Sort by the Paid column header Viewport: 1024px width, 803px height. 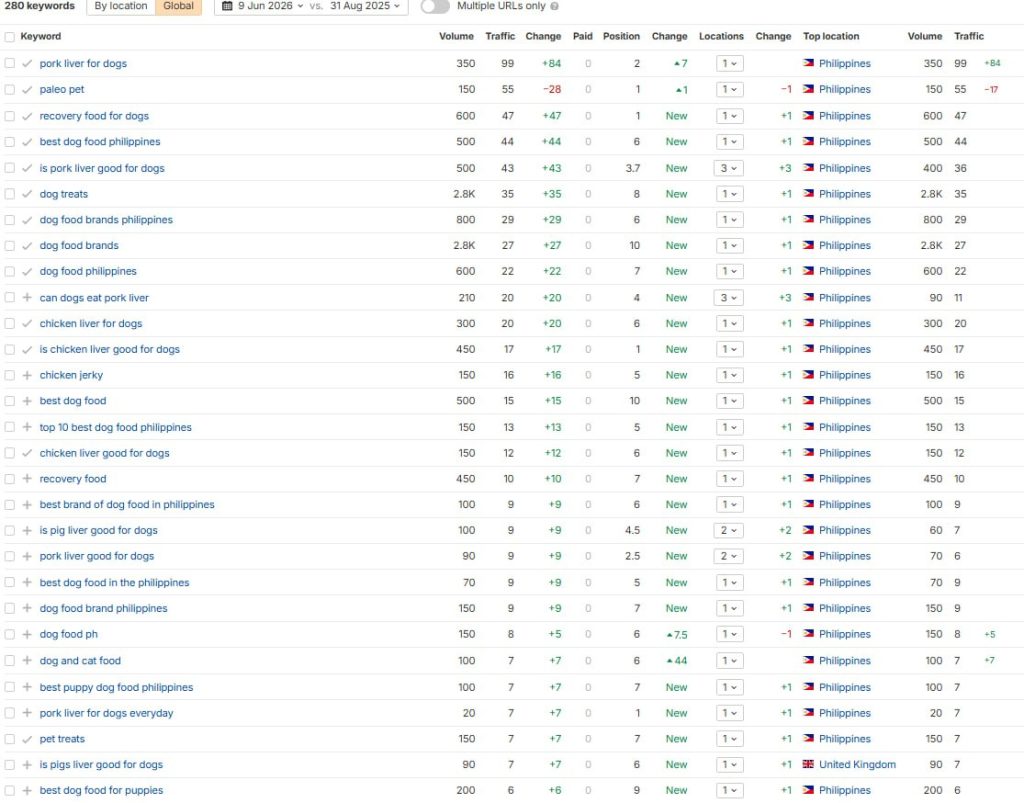click(x=583, y=37)
